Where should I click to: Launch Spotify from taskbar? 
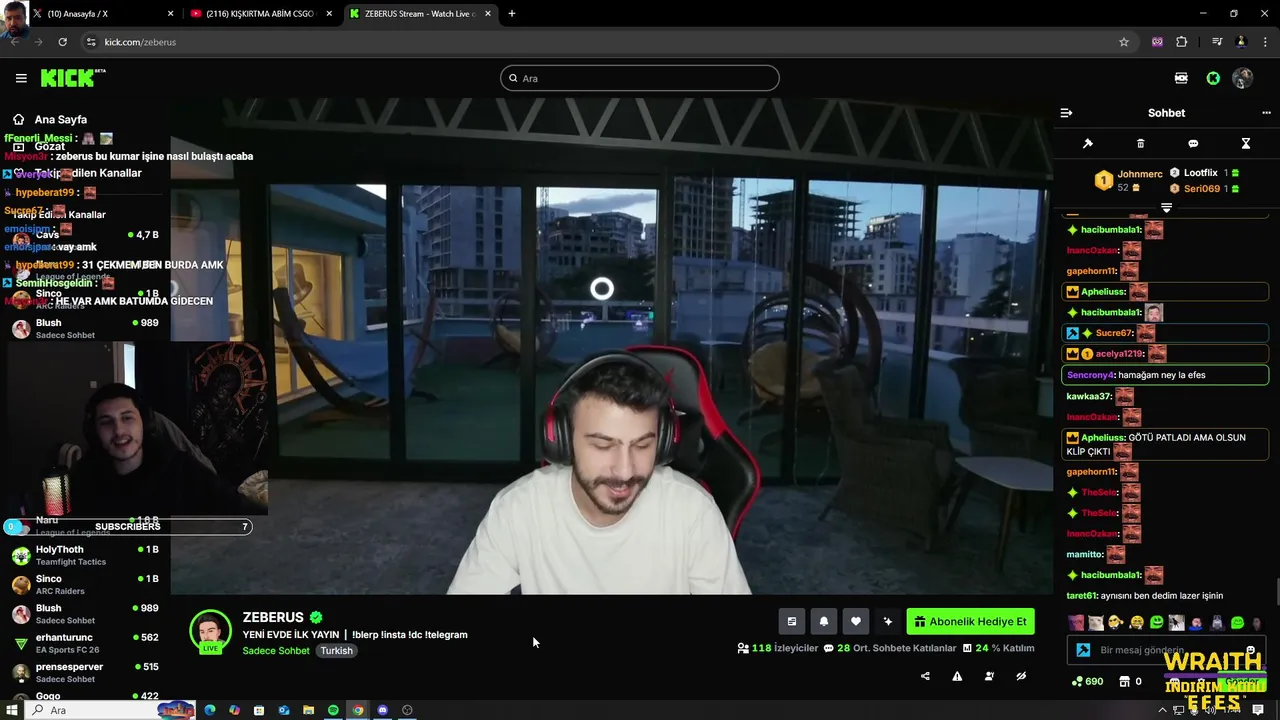[333, 710]
